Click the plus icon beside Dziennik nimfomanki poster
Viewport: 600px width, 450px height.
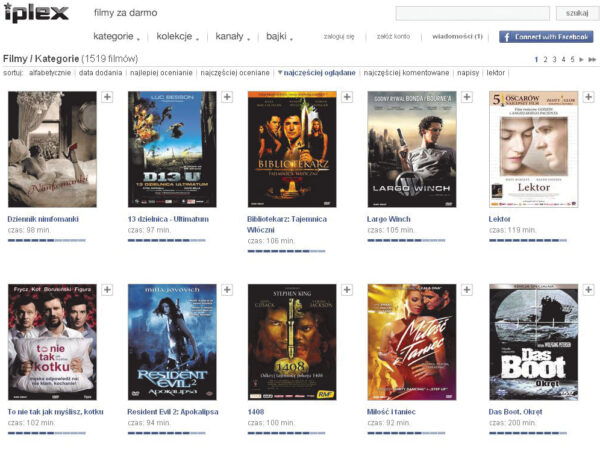(107, 97)
